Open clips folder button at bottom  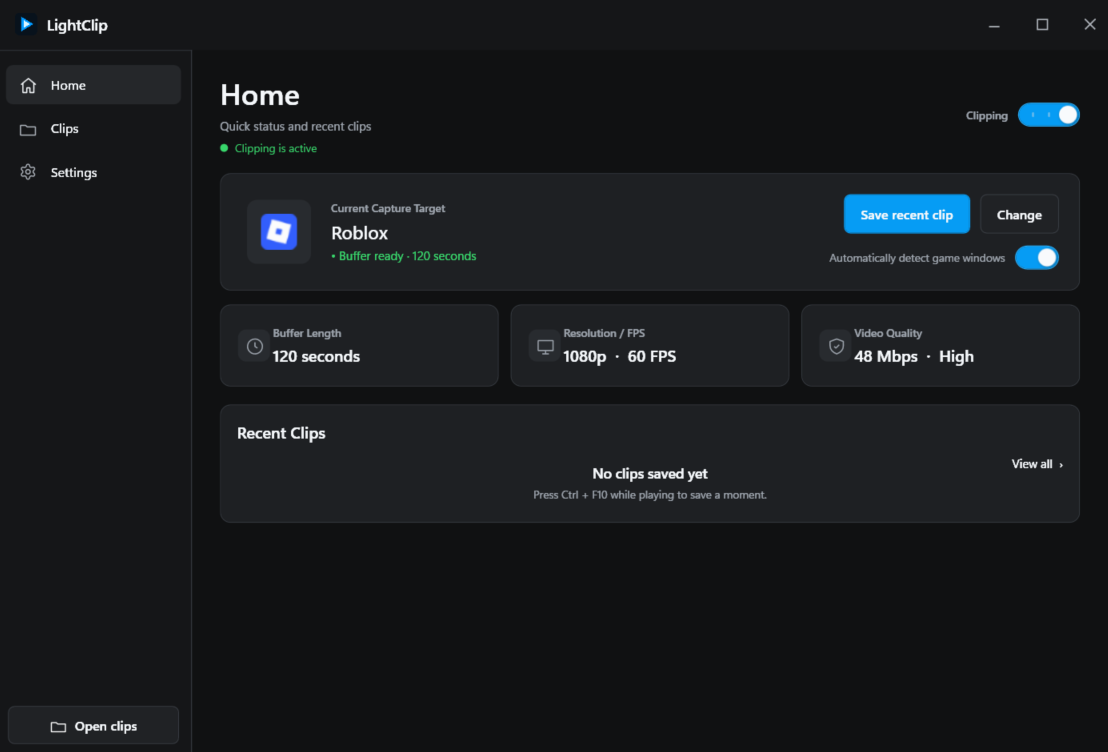click(x=93, y=725)
